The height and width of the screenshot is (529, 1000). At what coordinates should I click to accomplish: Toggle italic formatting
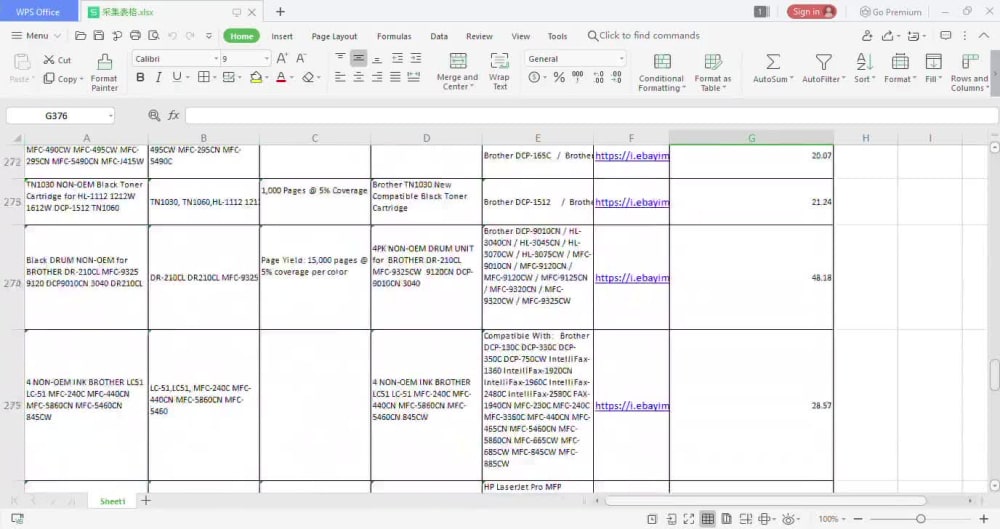point(158,77)
